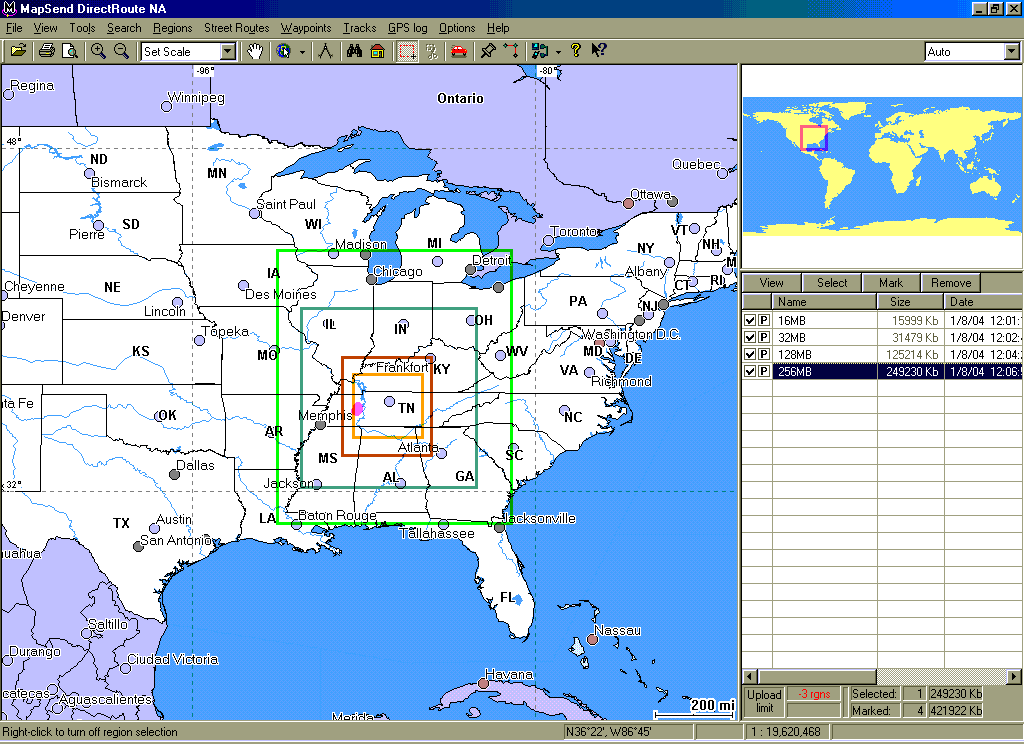This screenshot has width=1024, height=744.
Task: Open the Help menu
Action: (498, 28)
